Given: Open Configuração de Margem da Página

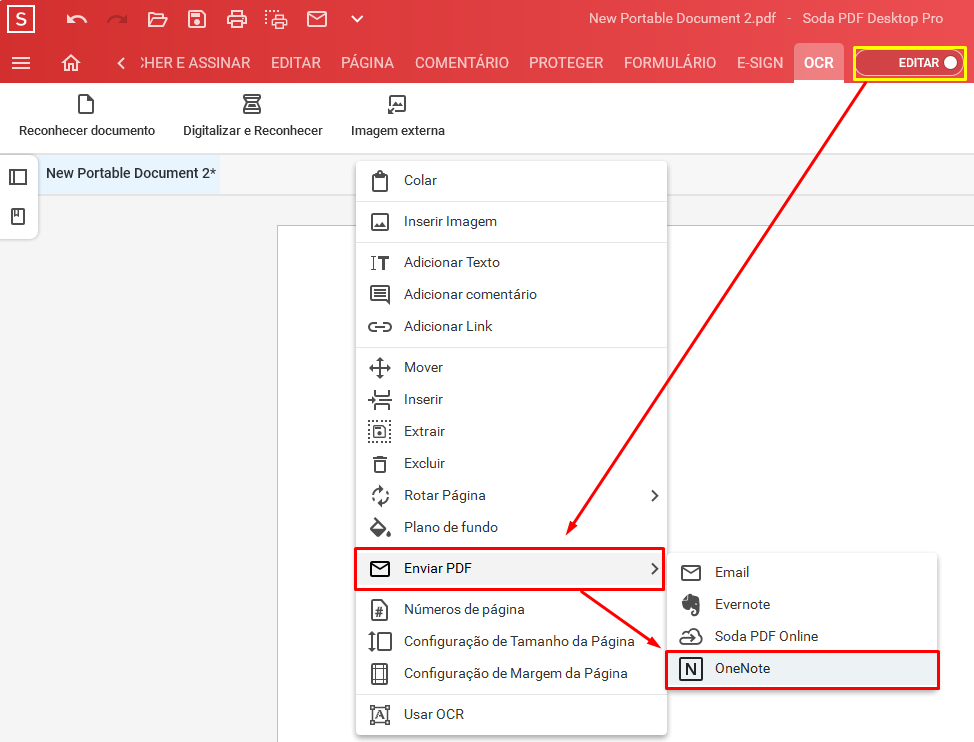Looking at the screenshot, I should click(511, 674).
